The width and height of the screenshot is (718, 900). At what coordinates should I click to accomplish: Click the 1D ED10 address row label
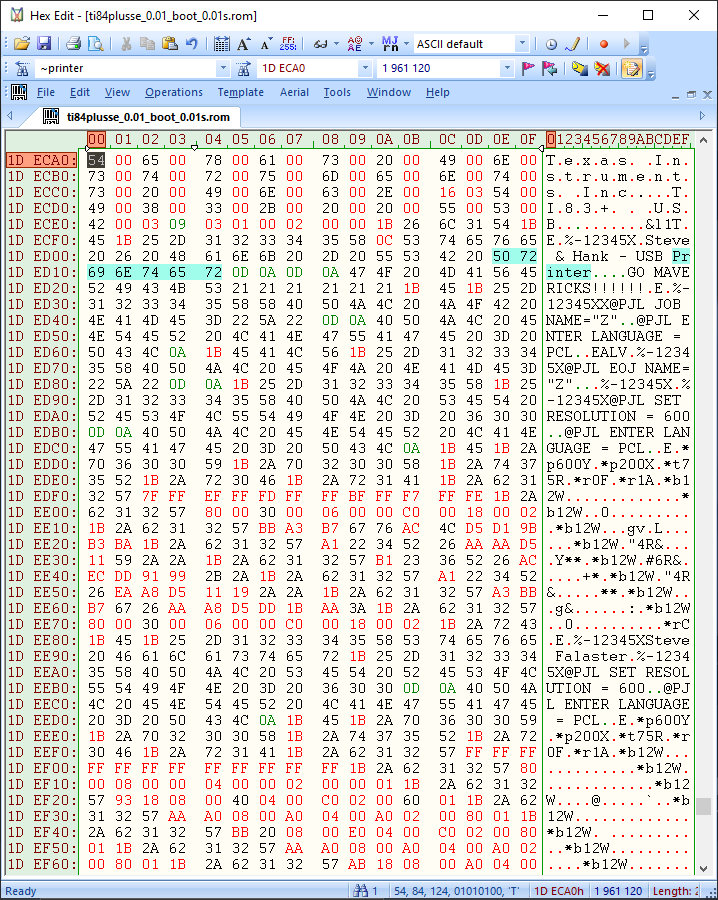tap(42, 272)
